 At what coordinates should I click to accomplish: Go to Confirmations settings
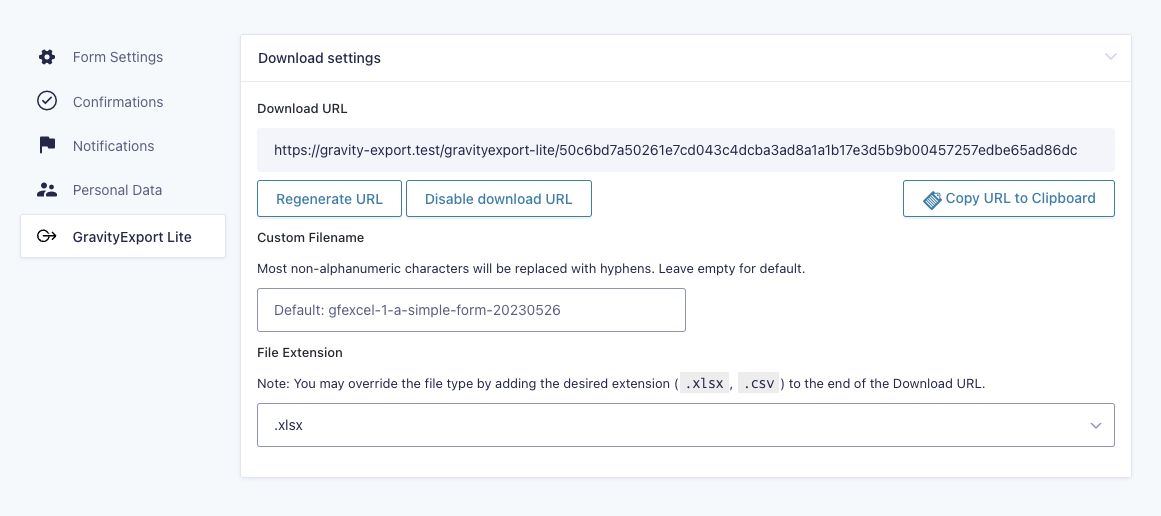click(x=117, y=102)
